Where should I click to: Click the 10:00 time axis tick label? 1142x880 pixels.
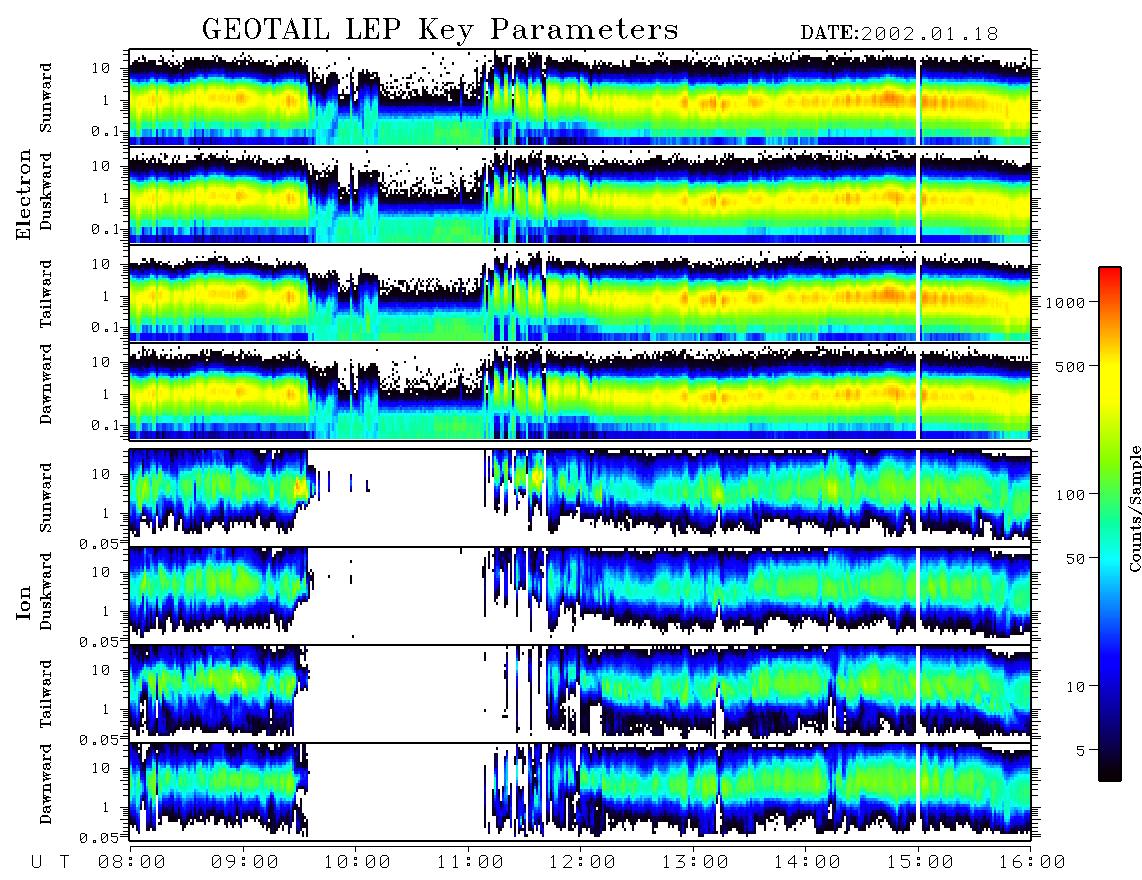[357, 862]
